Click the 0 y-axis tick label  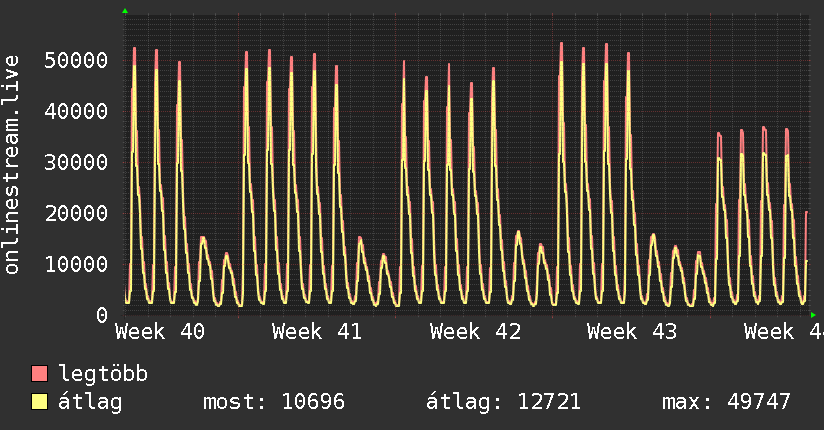point(102,315)
